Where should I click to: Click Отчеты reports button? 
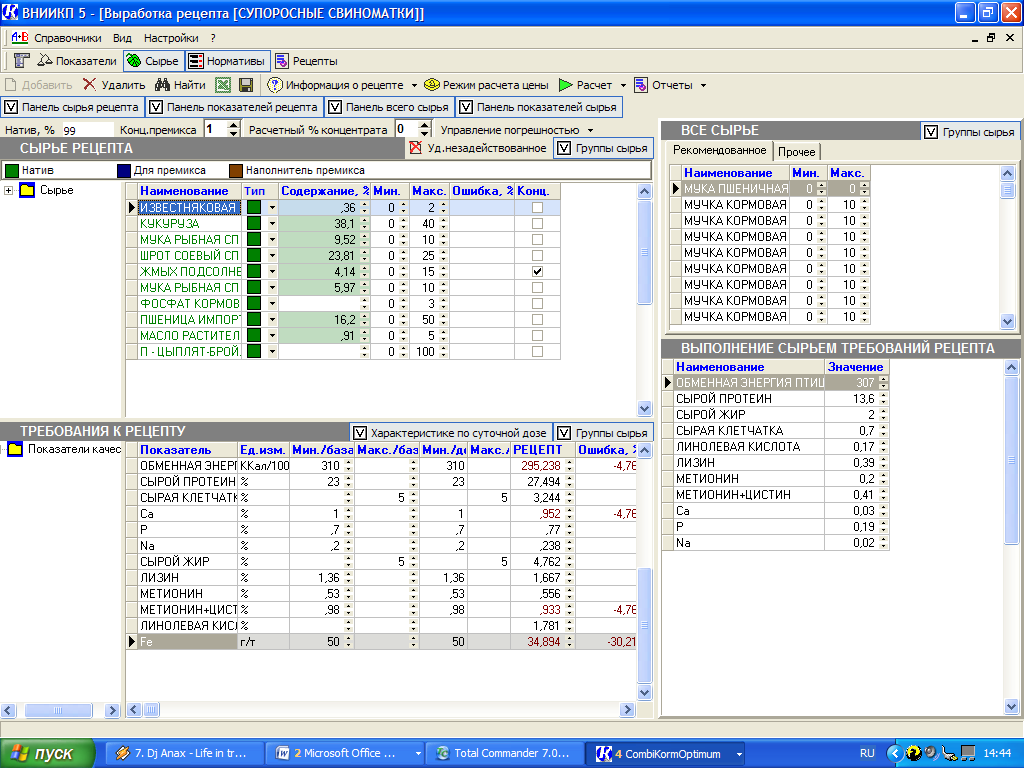pyautogui.click(x=671, y=85)
